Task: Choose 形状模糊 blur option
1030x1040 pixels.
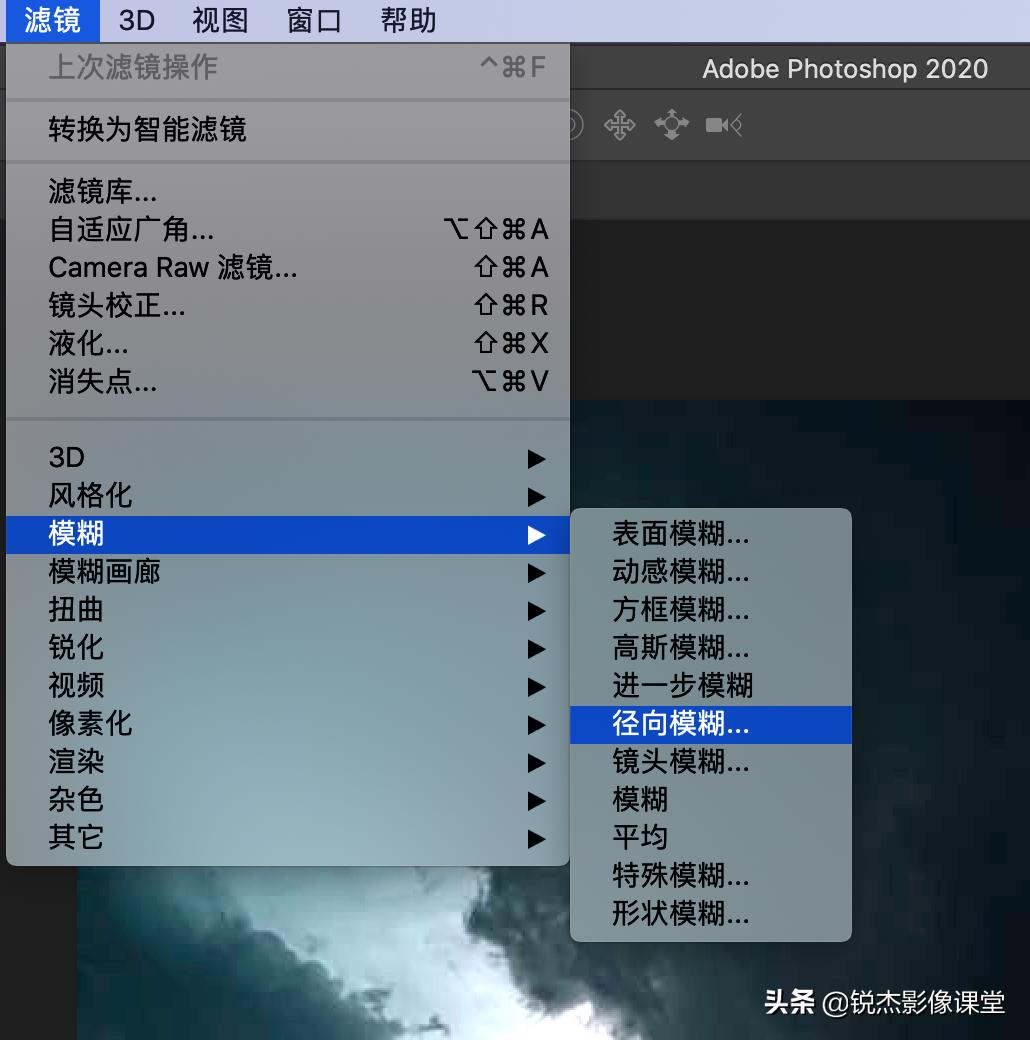Action: click(x=681, y=914)
